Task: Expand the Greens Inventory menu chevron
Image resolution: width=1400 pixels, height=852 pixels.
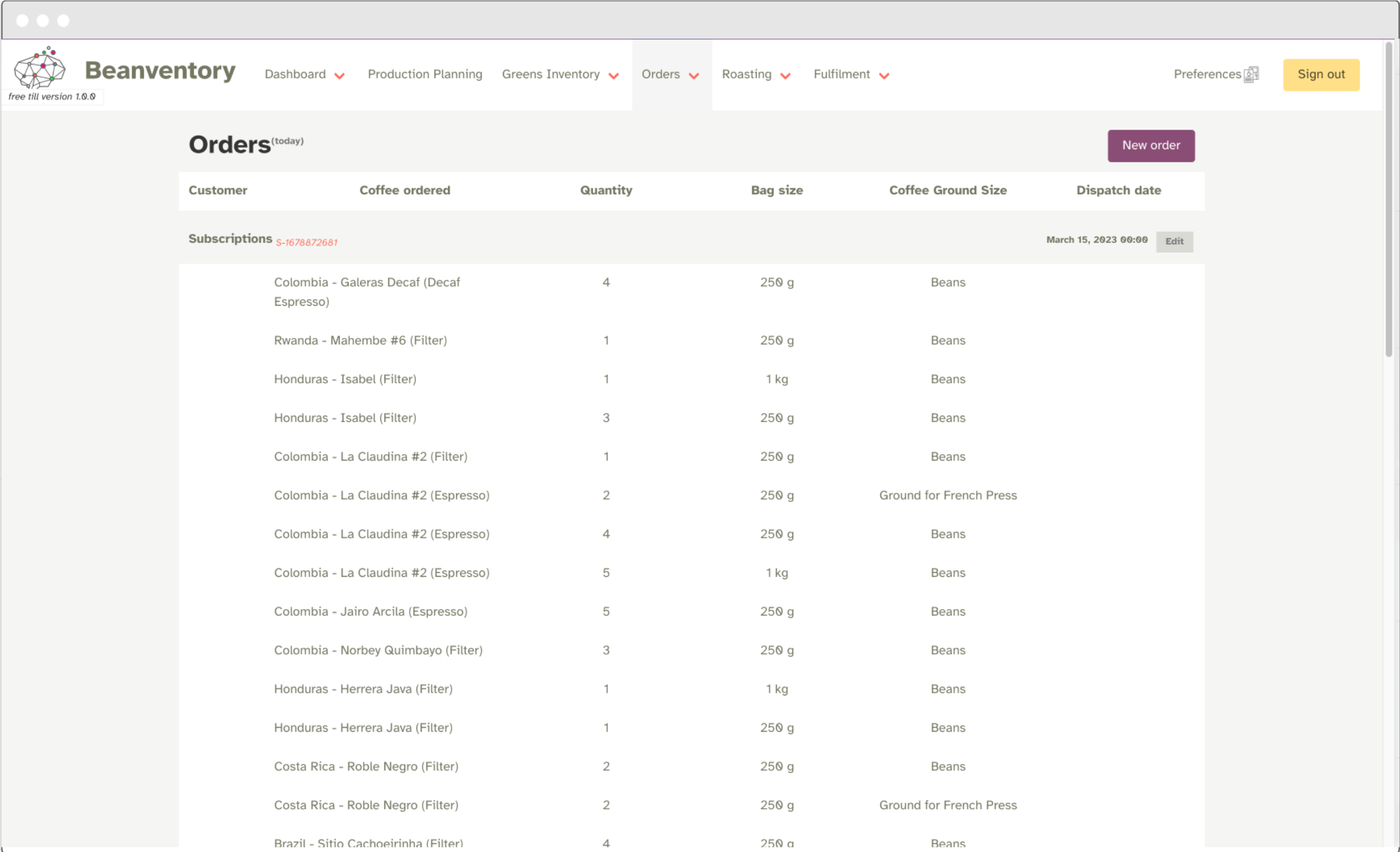Action: 613,76
